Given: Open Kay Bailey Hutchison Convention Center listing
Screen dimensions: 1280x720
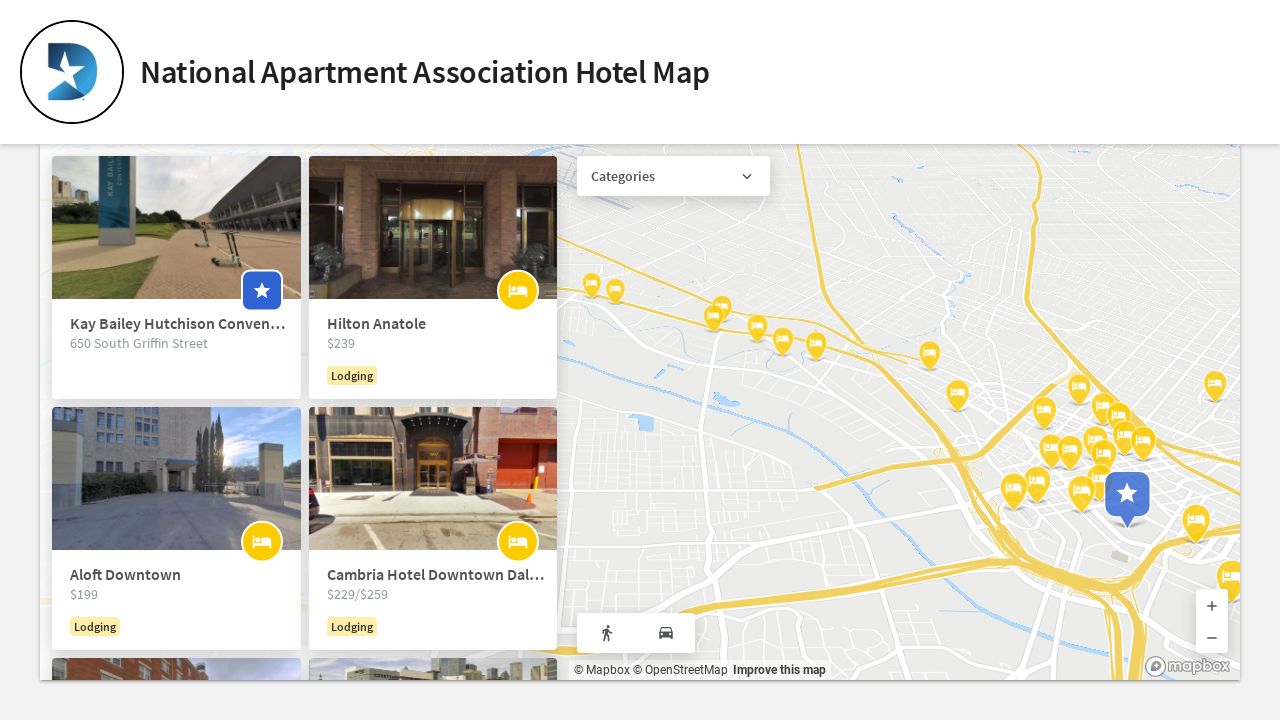Looking at the screenshot, I should coord(177,324).
